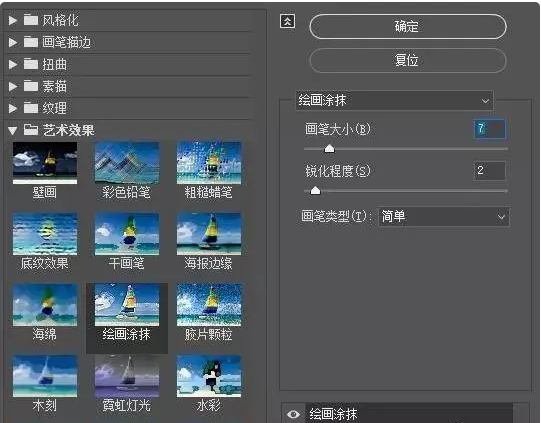
Task: Click the 确定 button
Action: pyautogui.click(x=408, y=27)
